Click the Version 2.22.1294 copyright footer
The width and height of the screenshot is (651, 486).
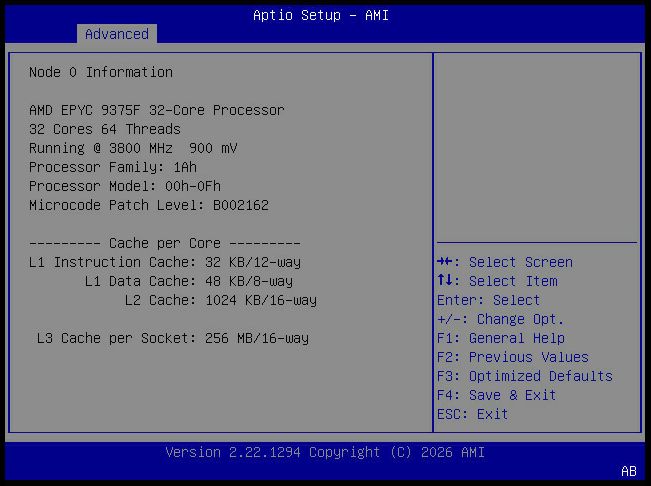[x=325, y=452]
